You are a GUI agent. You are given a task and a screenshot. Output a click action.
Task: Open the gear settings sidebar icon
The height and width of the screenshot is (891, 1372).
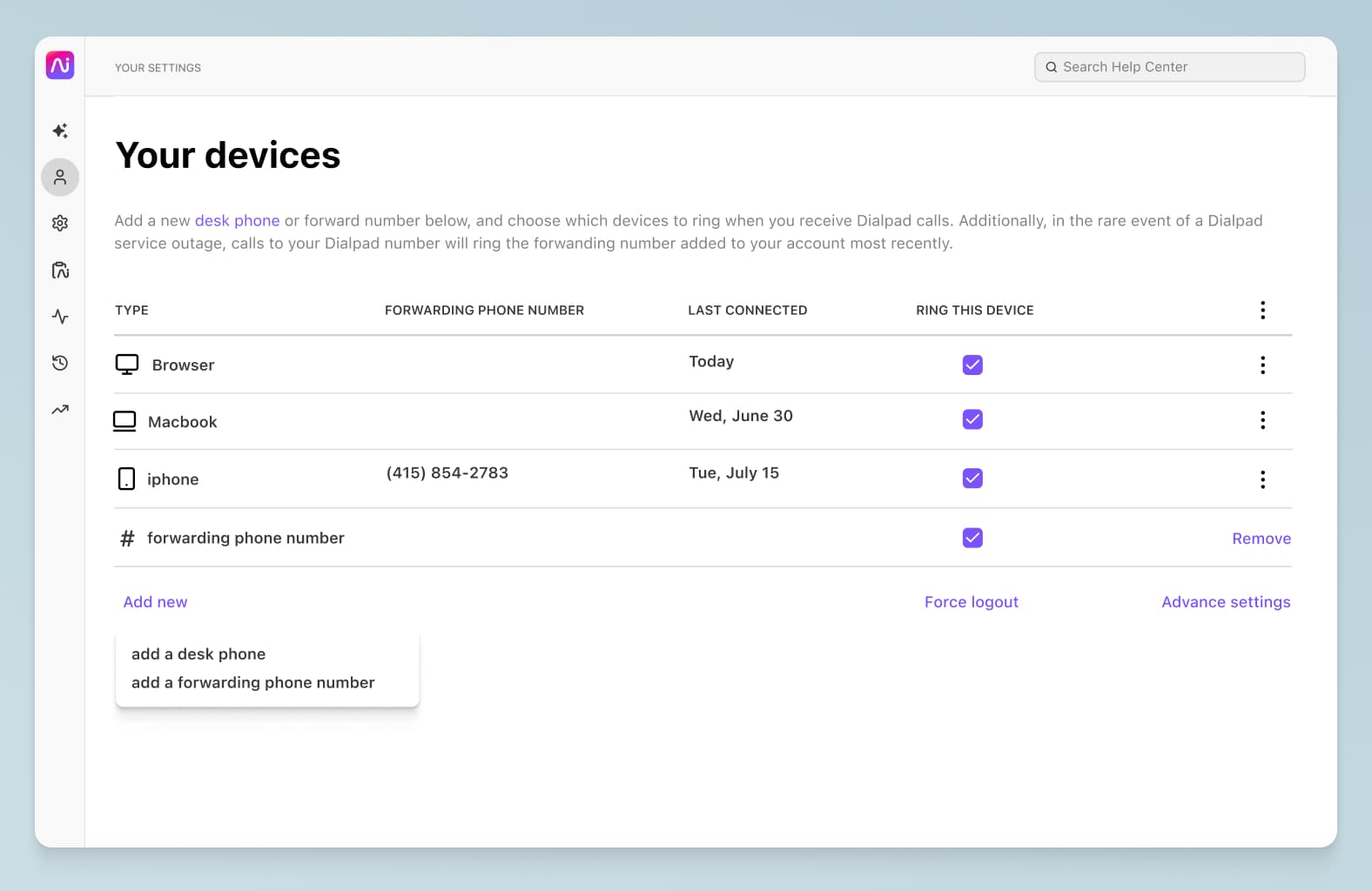60,224
